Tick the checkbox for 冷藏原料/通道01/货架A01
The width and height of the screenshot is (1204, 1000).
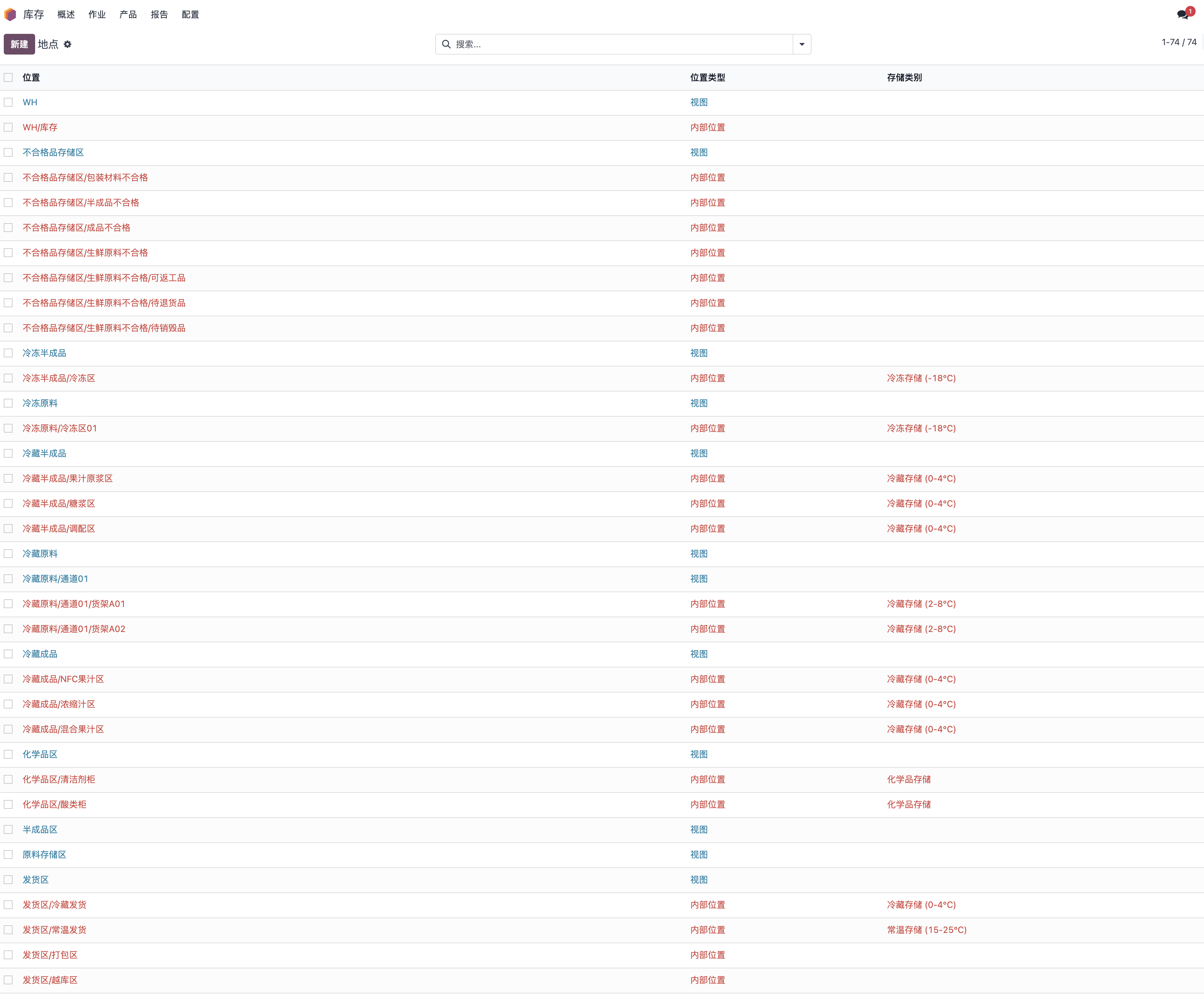(8, 604)
